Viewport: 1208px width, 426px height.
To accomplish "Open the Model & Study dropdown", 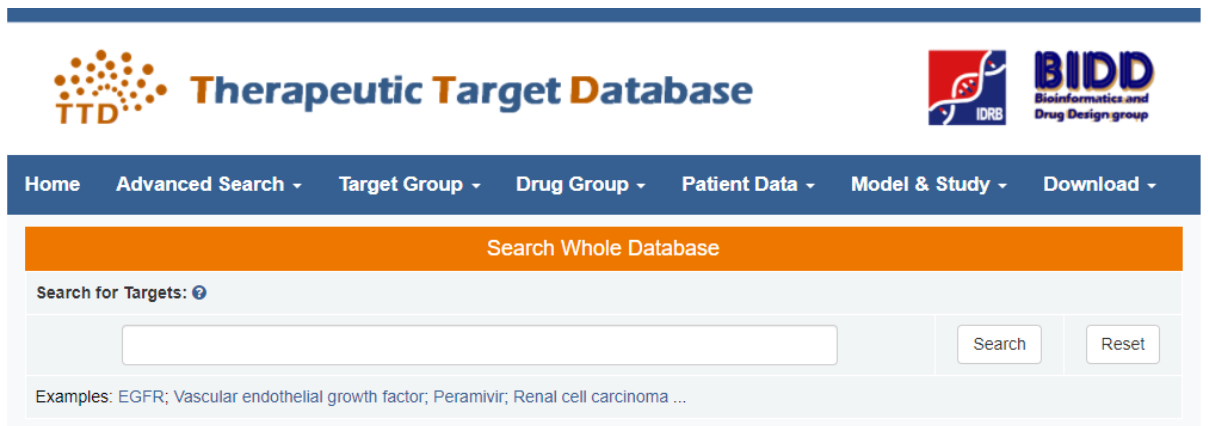I will pyautogui.click(x=928, y=184).
